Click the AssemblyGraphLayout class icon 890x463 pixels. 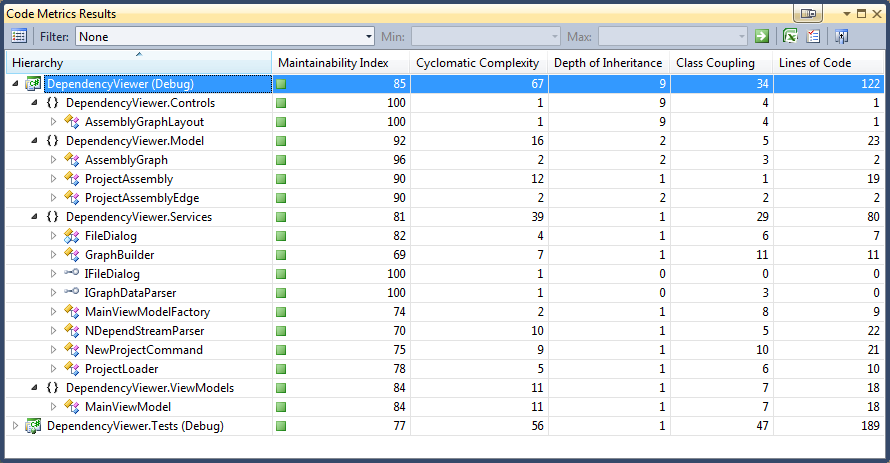(72, 122)
